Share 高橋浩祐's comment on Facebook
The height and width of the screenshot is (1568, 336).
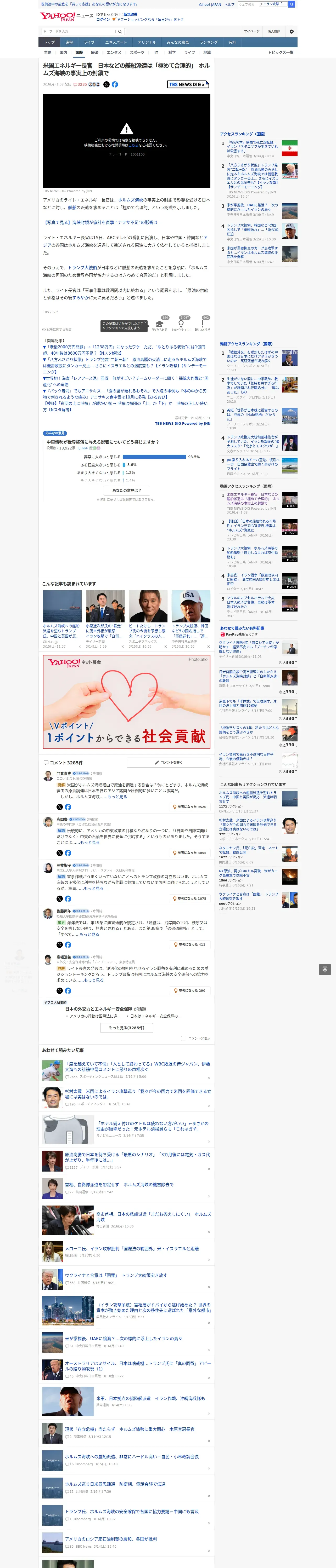tap(68, 990)
